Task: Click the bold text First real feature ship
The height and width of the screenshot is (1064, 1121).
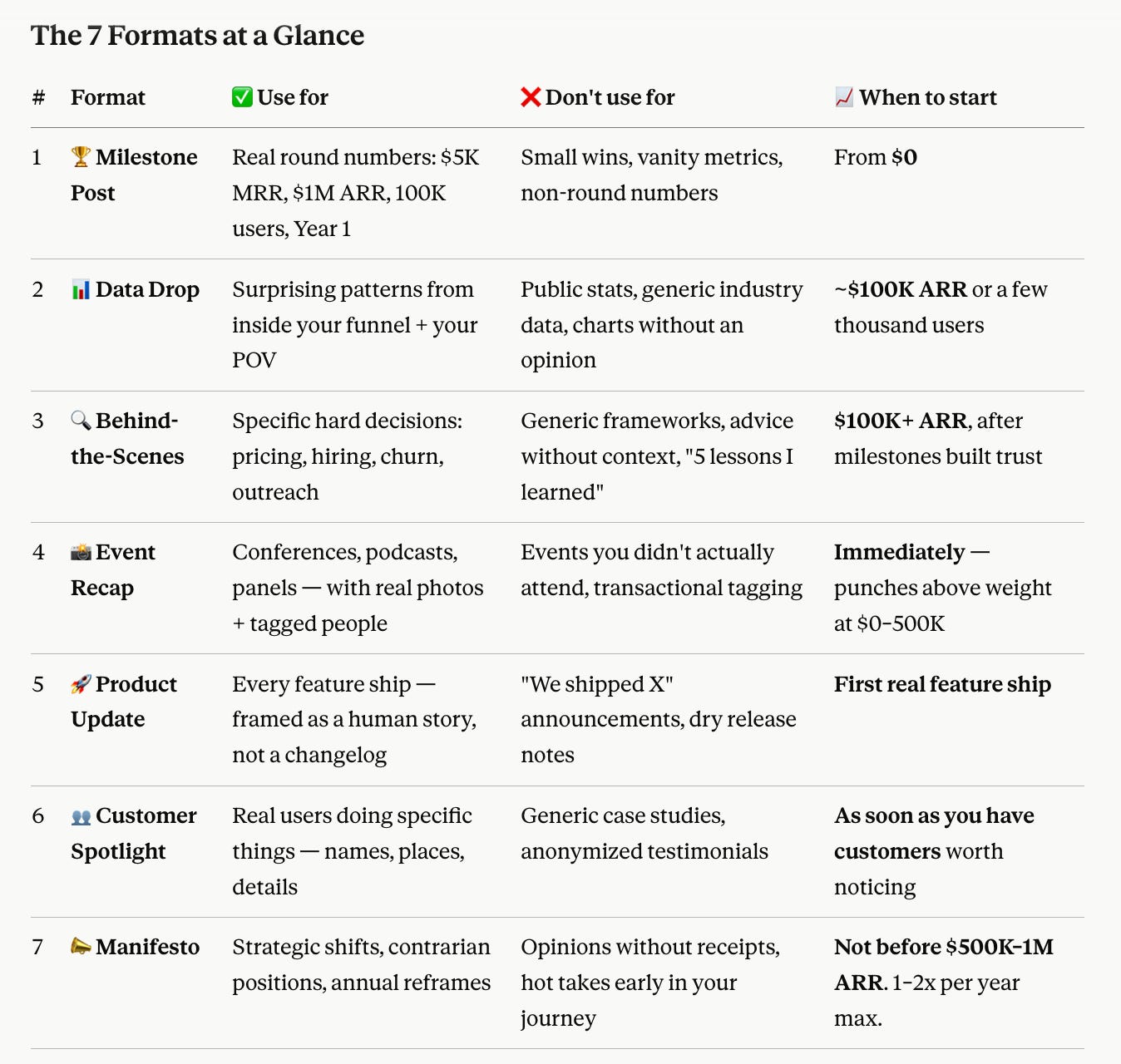Action: pyautogui.click(x=942, y=684)
